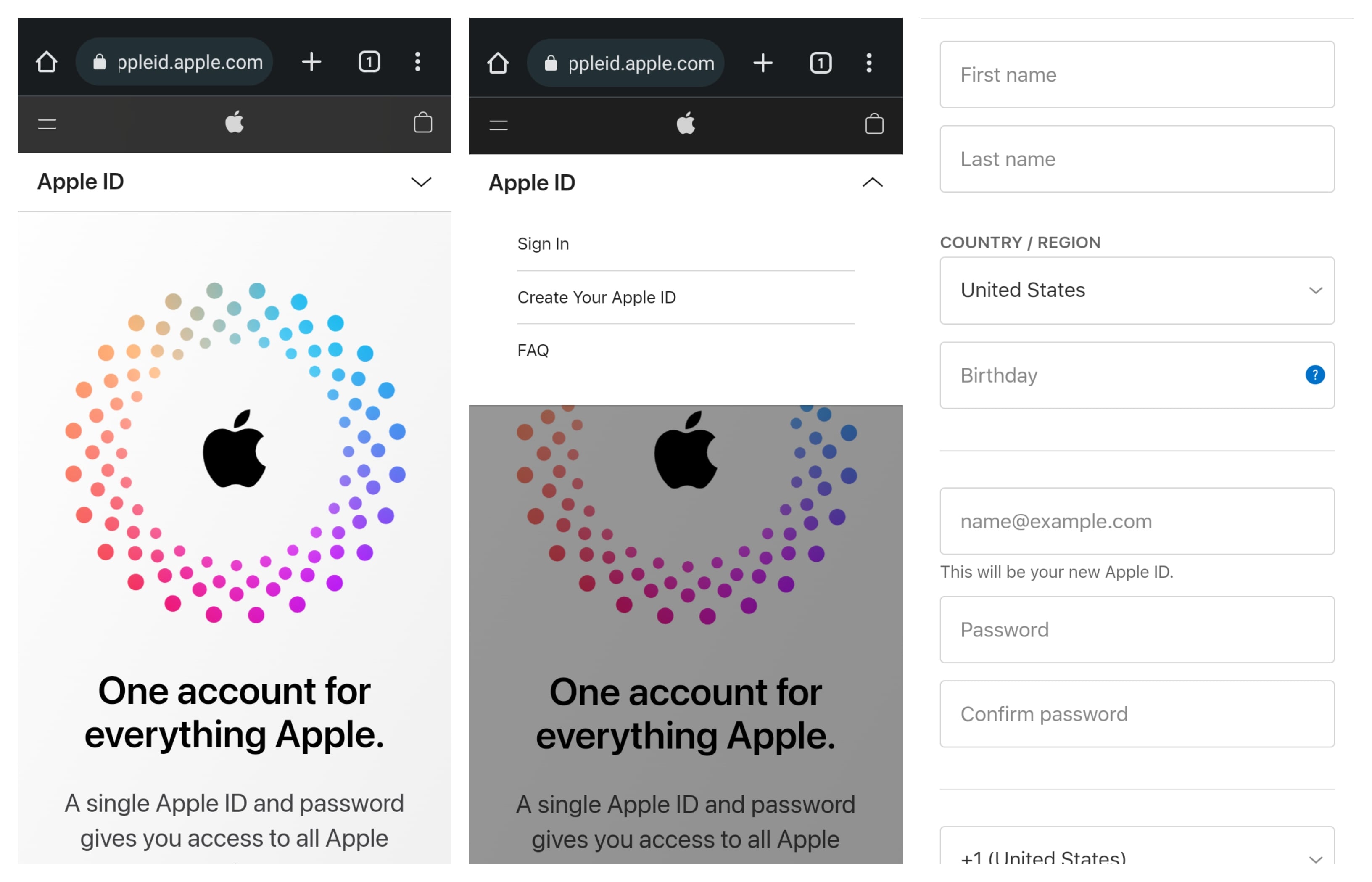The image size is (1372, 882).
Task: Click Create Your Apple ID menu item
Action: 597,296
